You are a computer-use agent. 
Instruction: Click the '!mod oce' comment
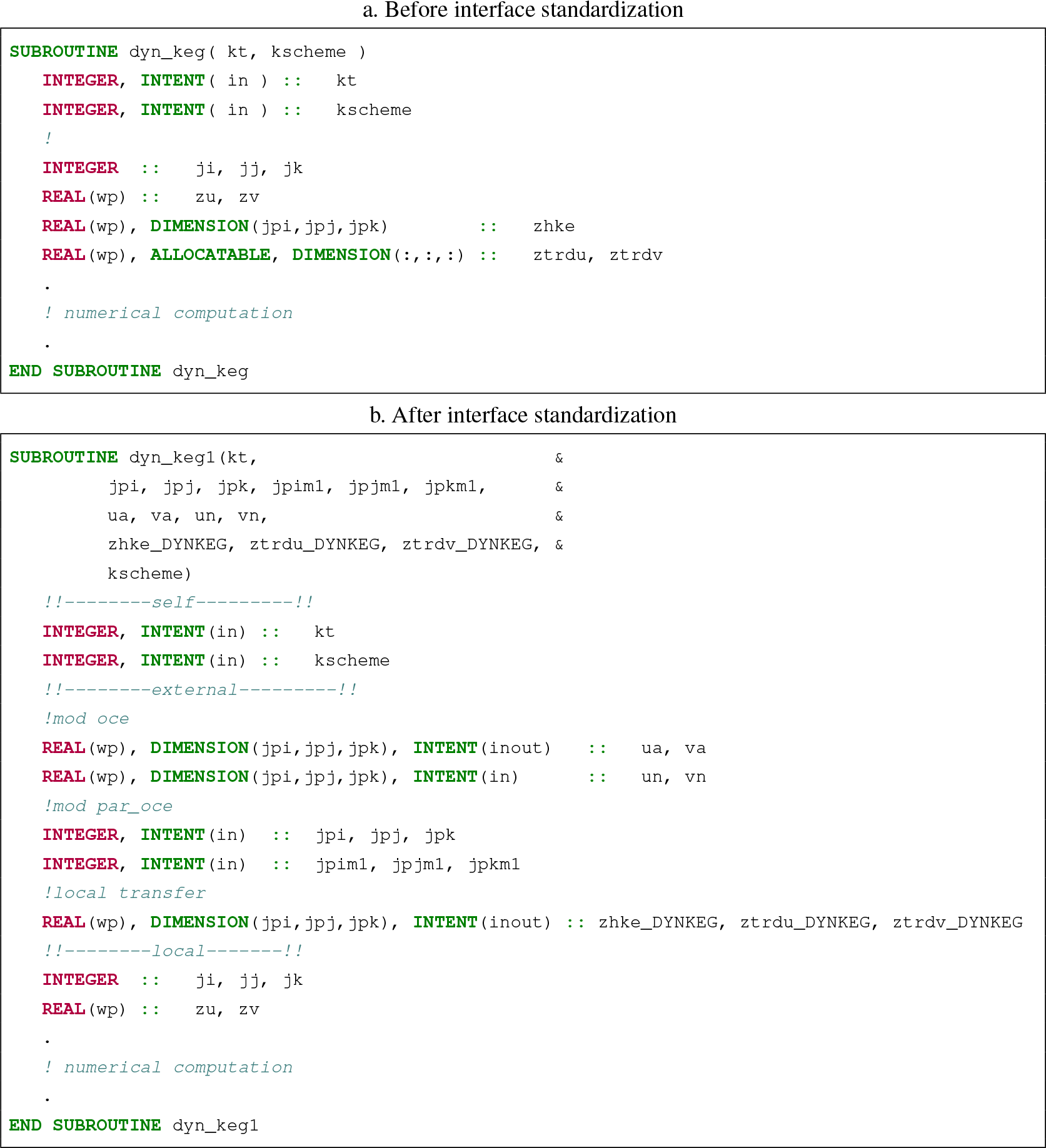(86, 719)
